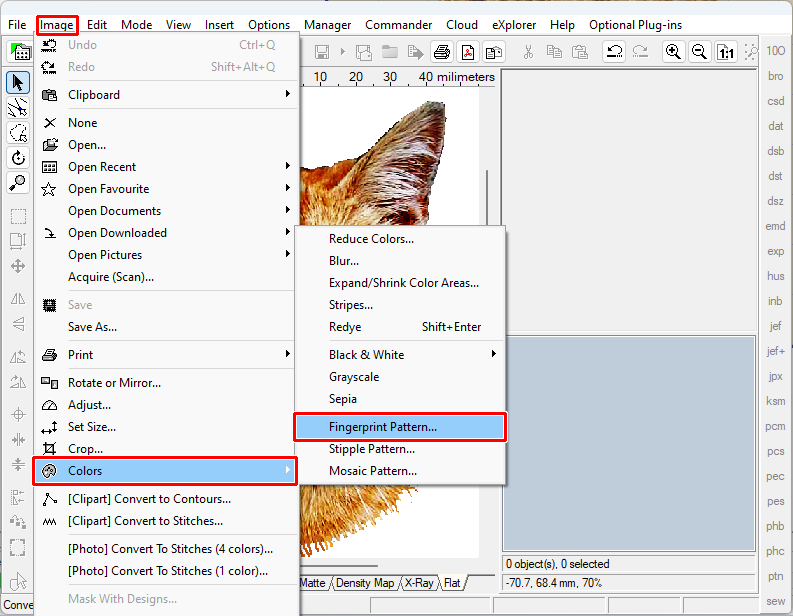Choose Set Size... menu item

click(x=166, y=427)
